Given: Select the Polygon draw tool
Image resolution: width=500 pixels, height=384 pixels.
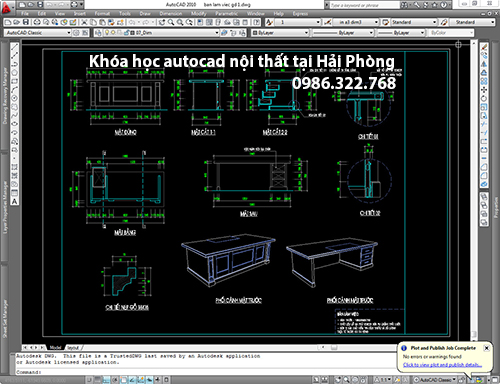Looking at the screenshot, I should [15, 73].
